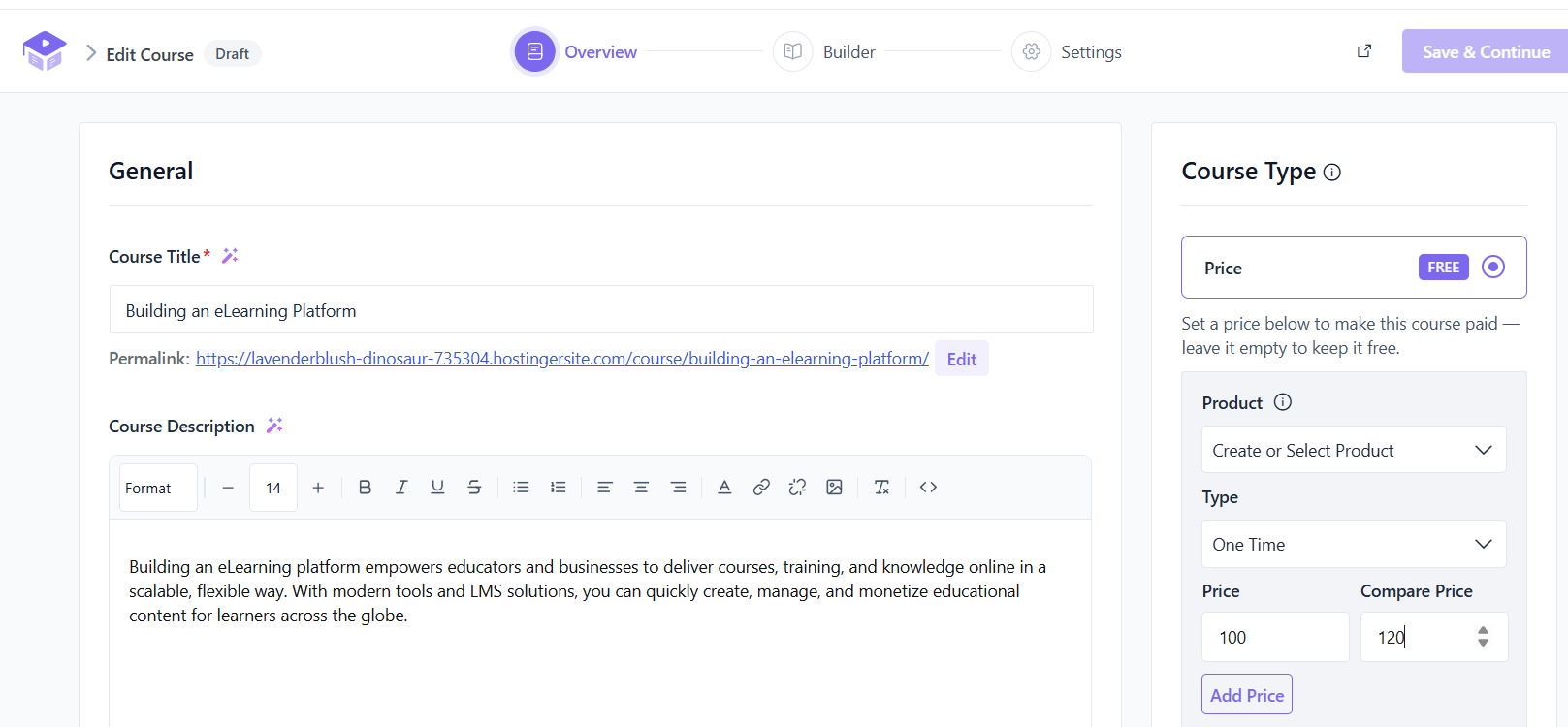Open course preview in new tab icon
The image size is (1568, 727).
tap(1364, 51)
